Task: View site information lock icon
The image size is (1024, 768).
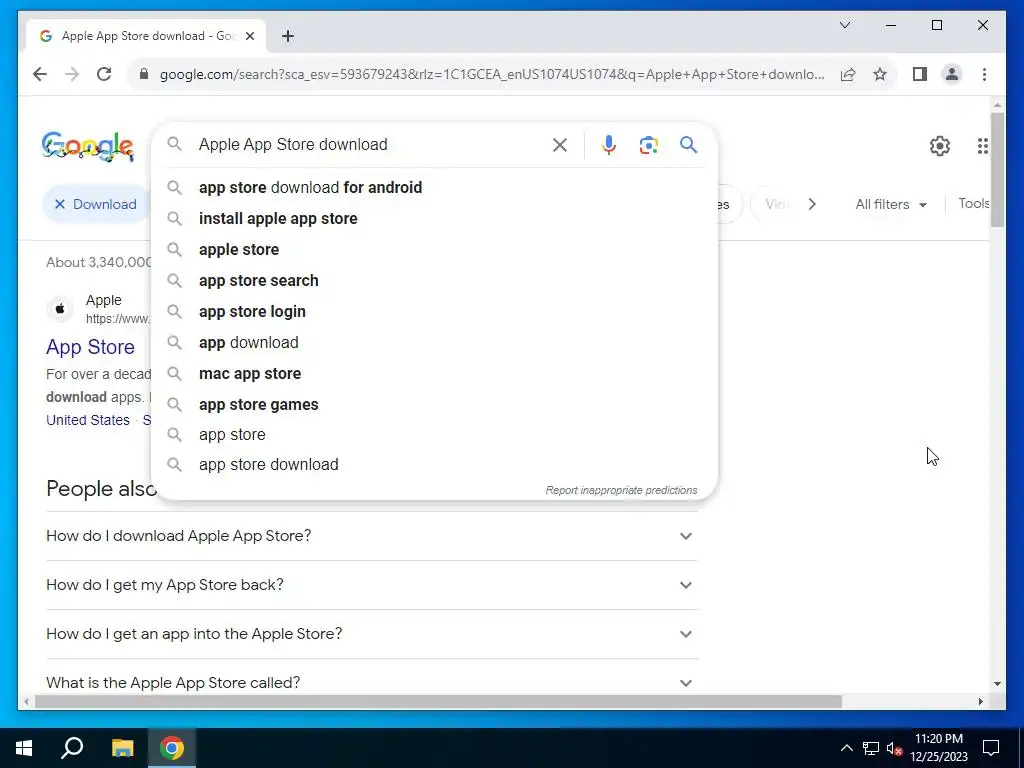Action: click(x=144, y=74)
